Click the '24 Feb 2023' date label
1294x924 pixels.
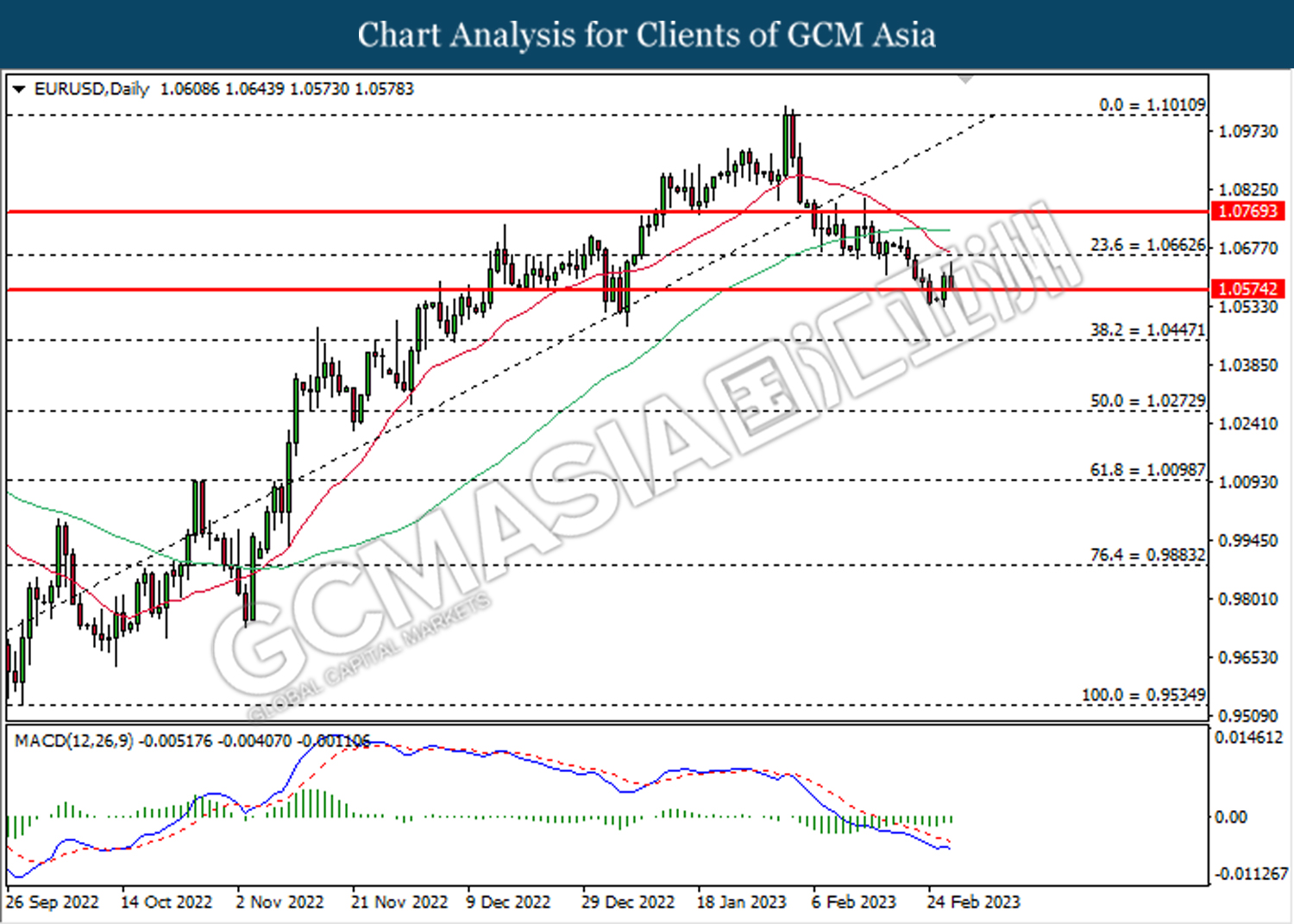974,902
